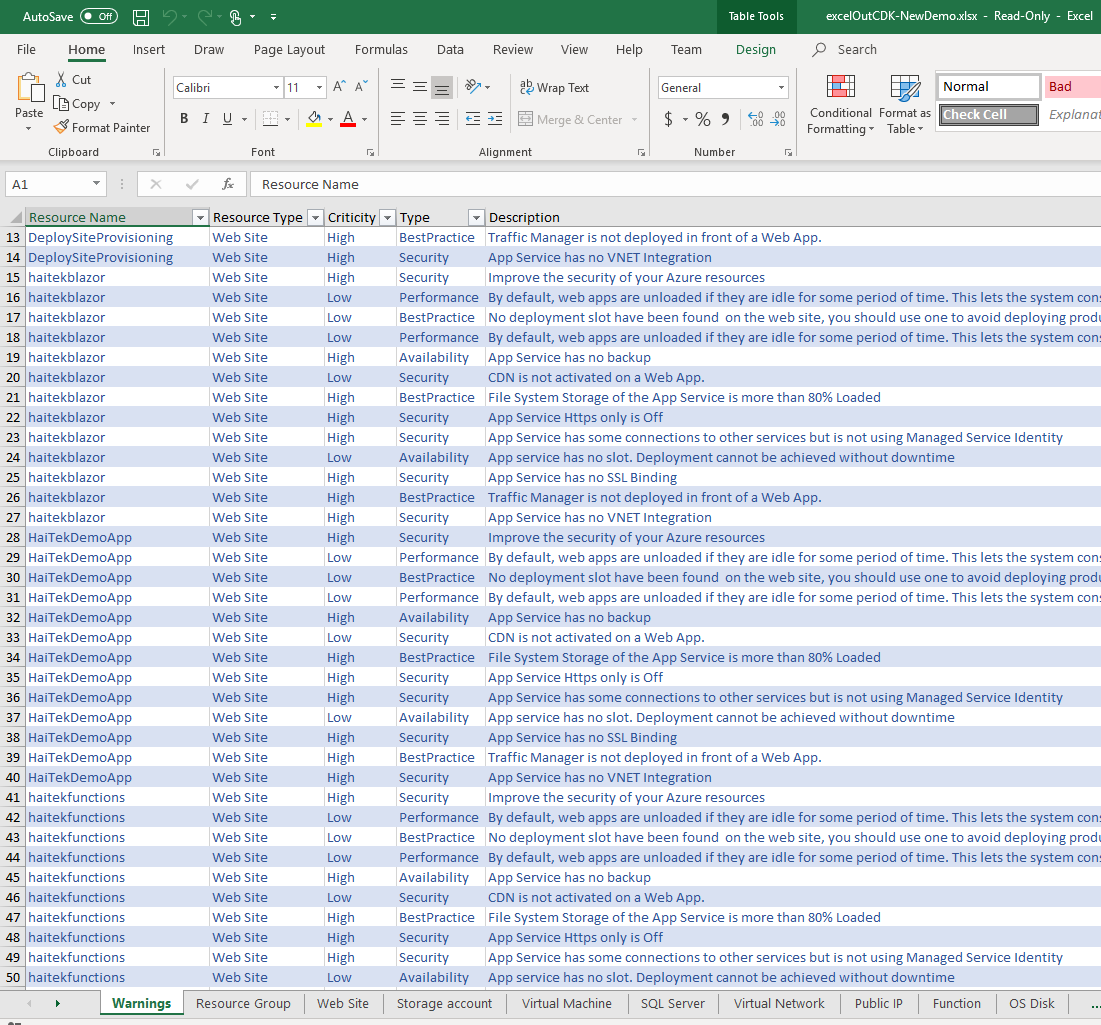Open the File menu

pos(26,50)
